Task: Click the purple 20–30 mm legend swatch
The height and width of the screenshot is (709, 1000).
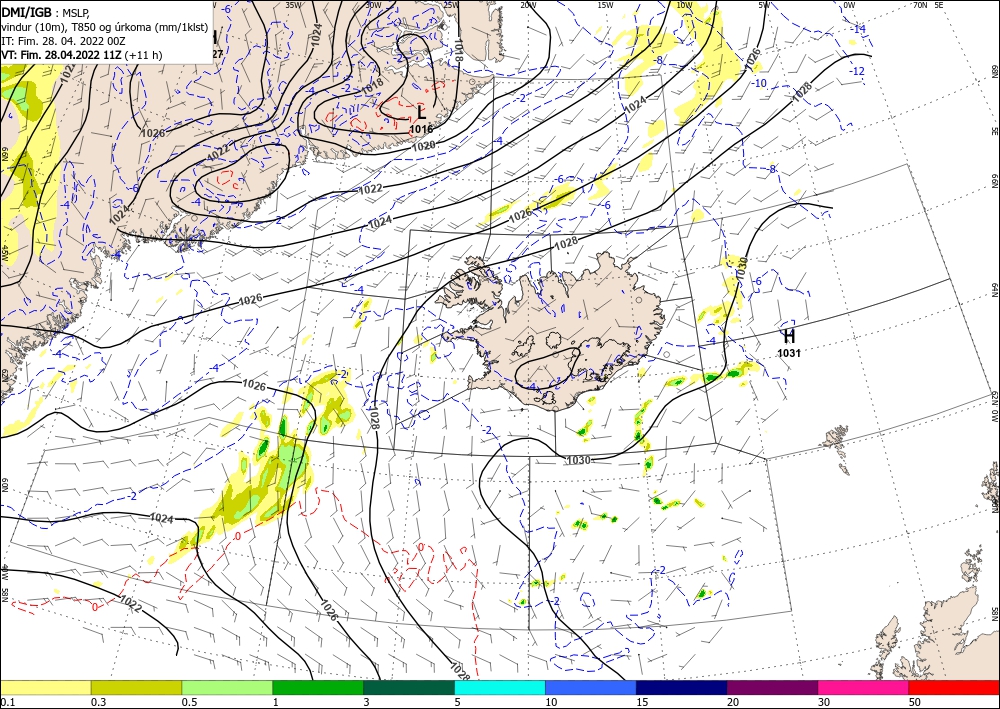Action: [x=772, y=687]
